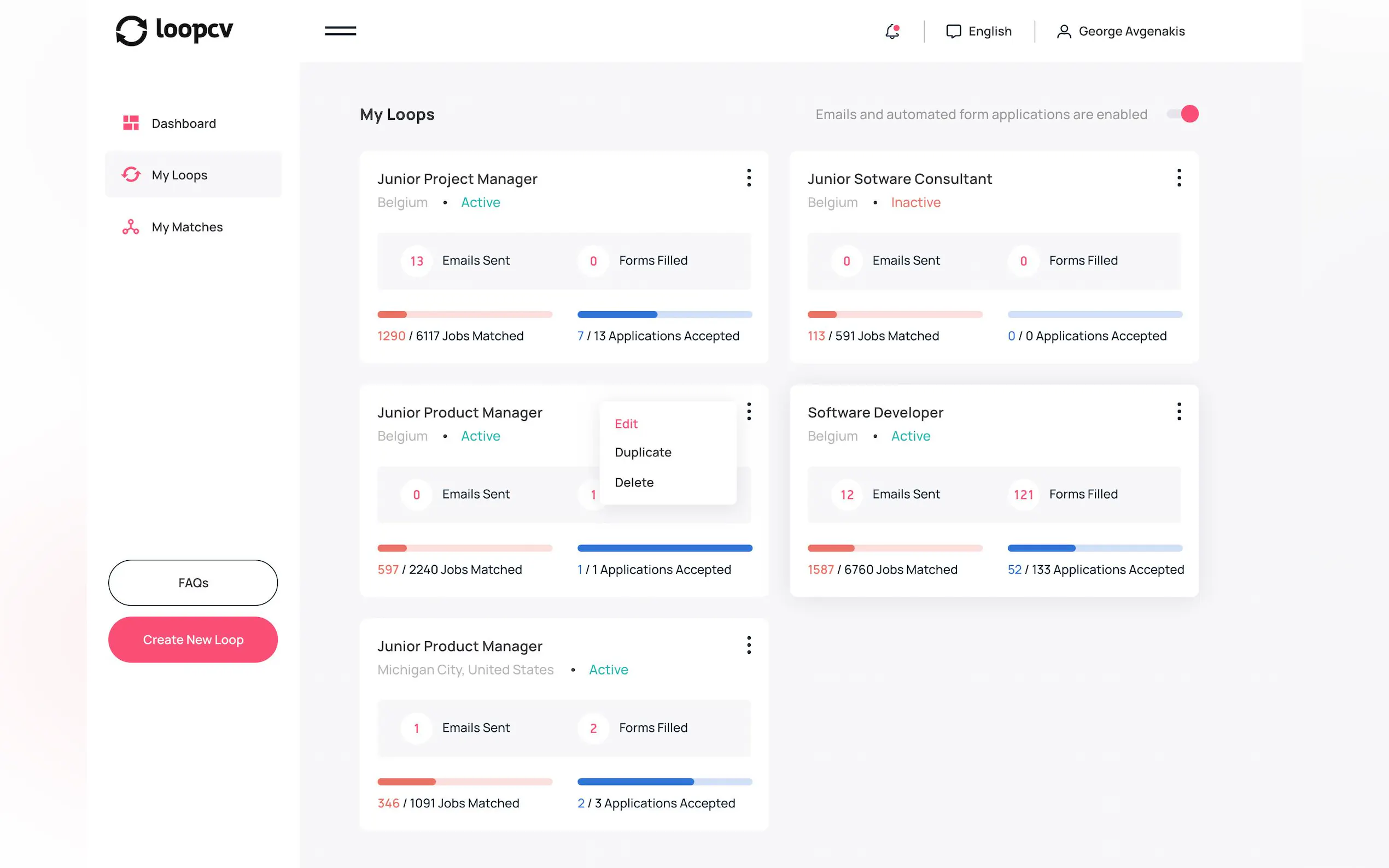Open Junior Project Manager options menu

point(749,178)
